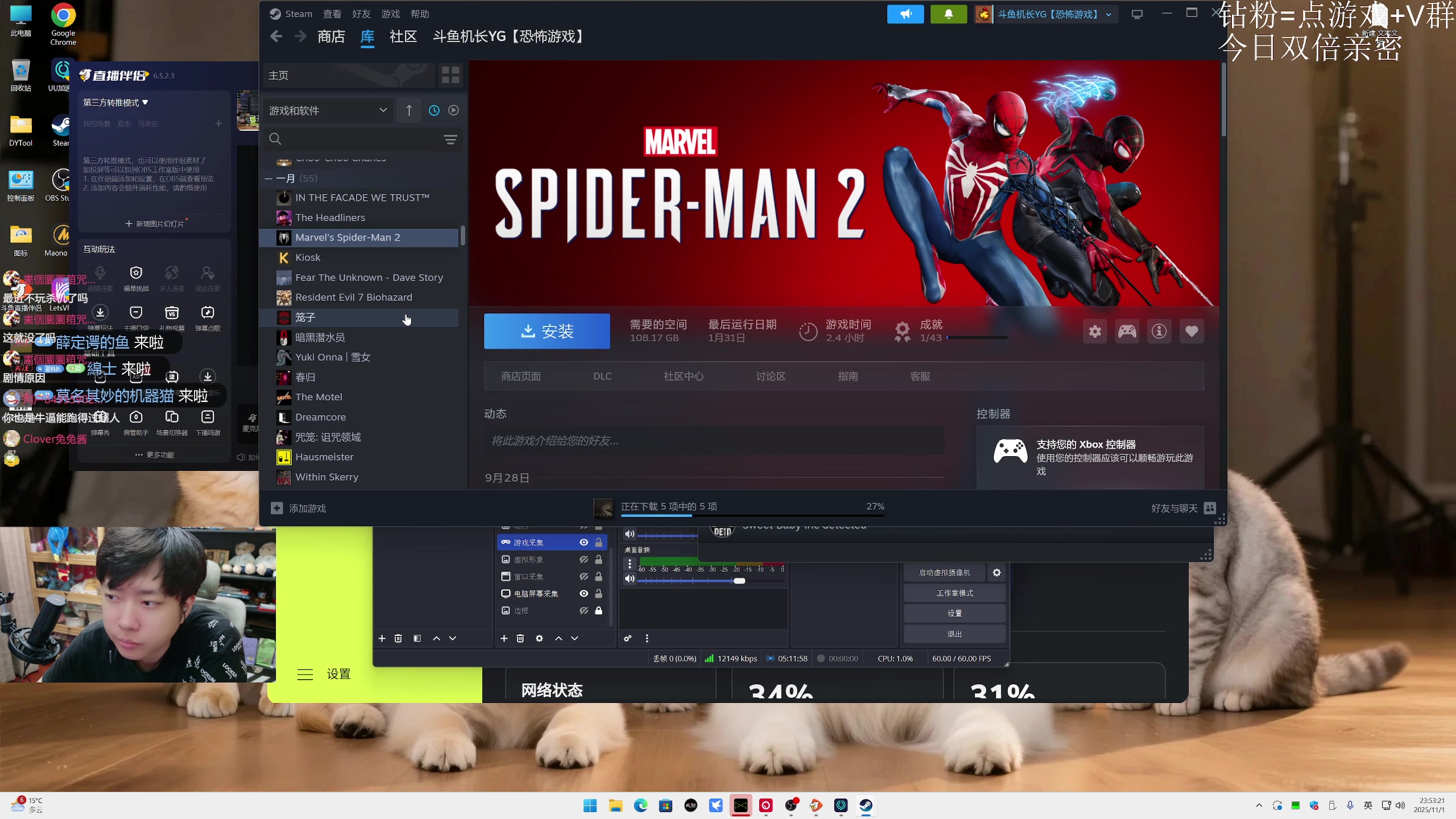Open Steam notifications bell
This screenshot has width=1456, height=819.
click(x=948, y=14)
